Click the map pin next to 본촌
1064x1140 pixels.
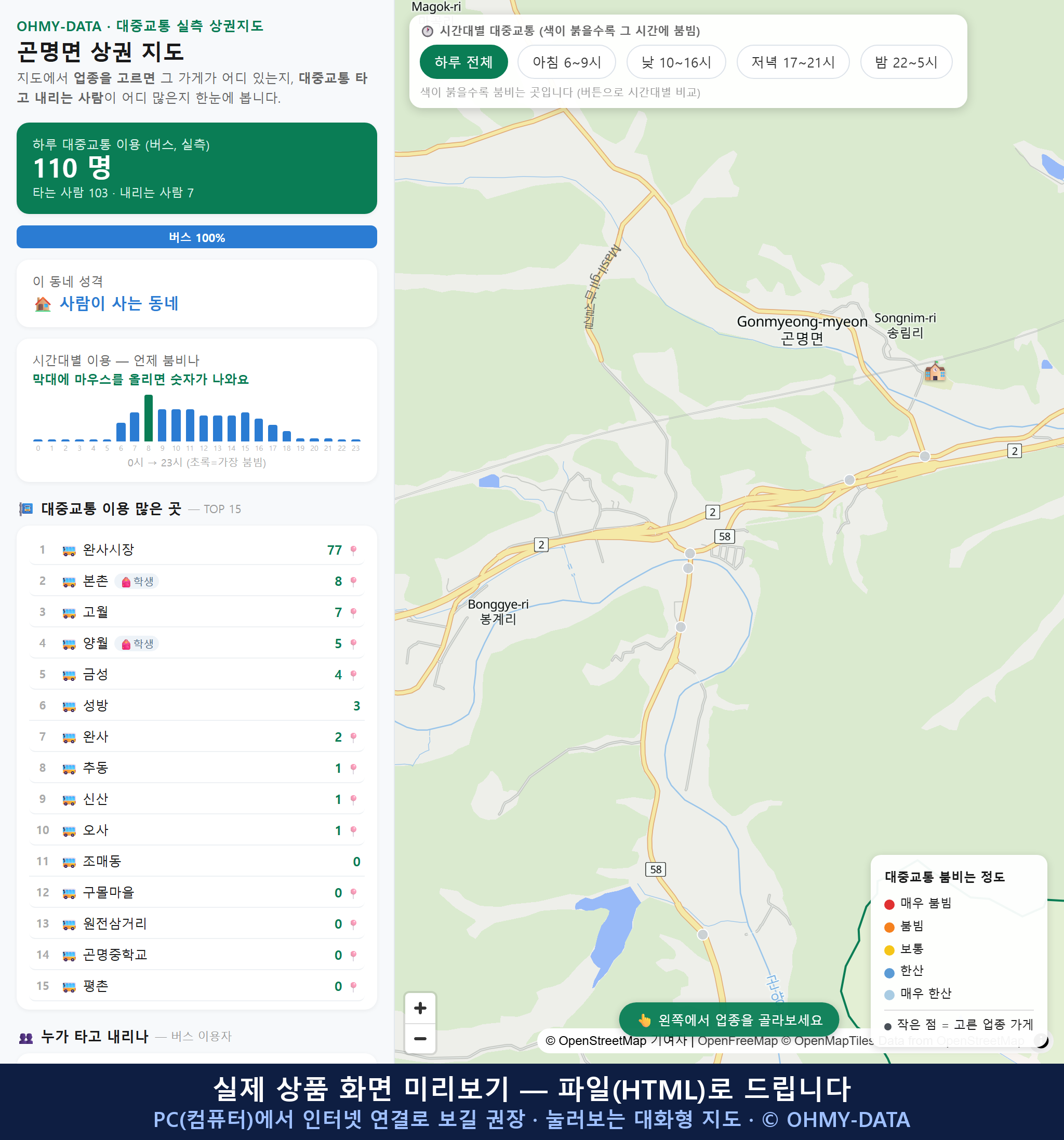(353, 582)
